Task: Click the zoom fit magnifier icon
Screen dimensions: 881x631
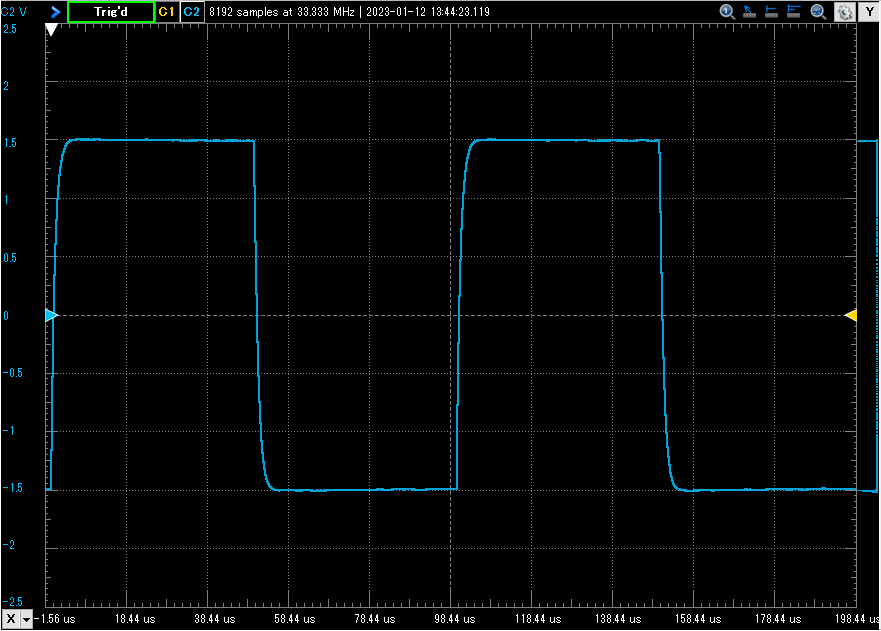Action: point(818,12)
